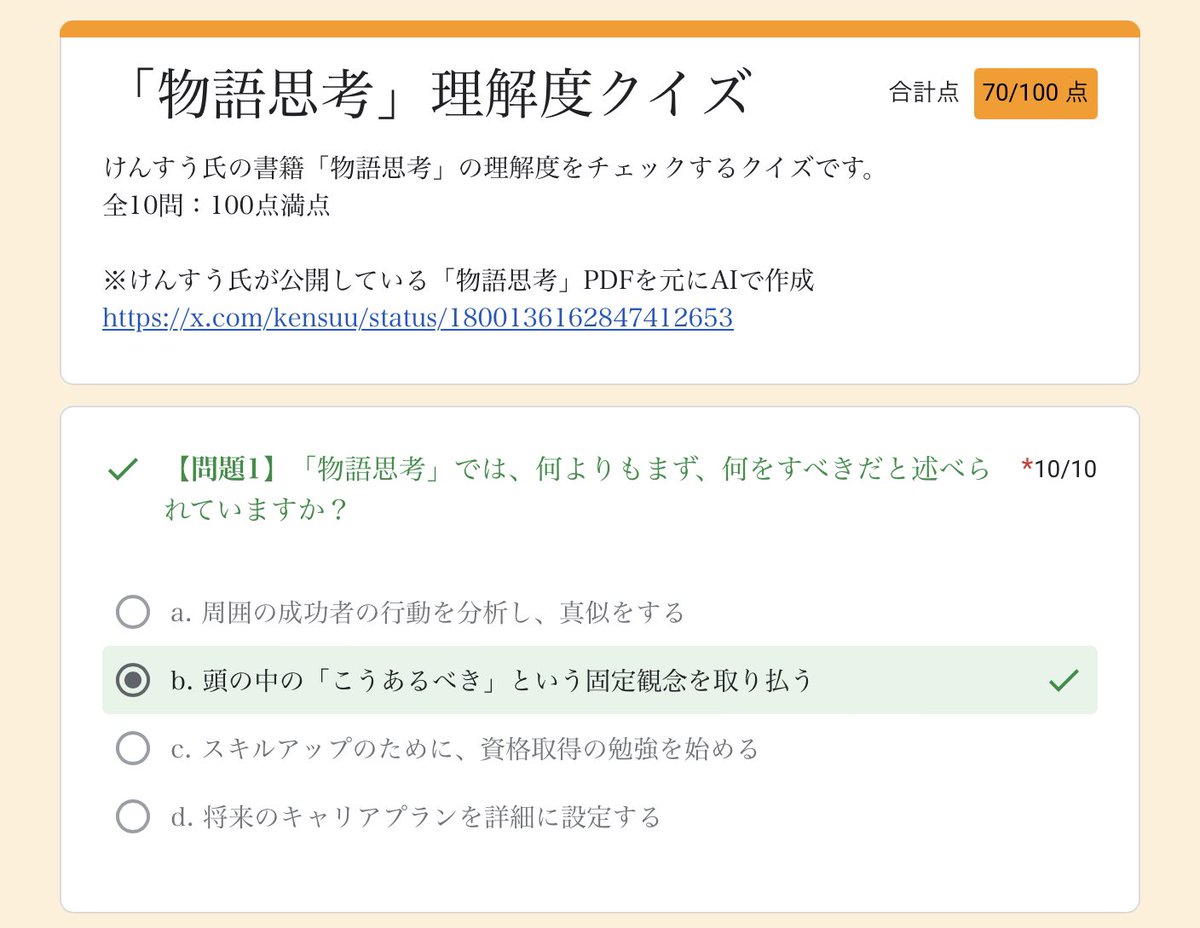Viewport: 1200px width, 928px height.
Task: Click the 10/10 points for question 1
Action: 1066,469
